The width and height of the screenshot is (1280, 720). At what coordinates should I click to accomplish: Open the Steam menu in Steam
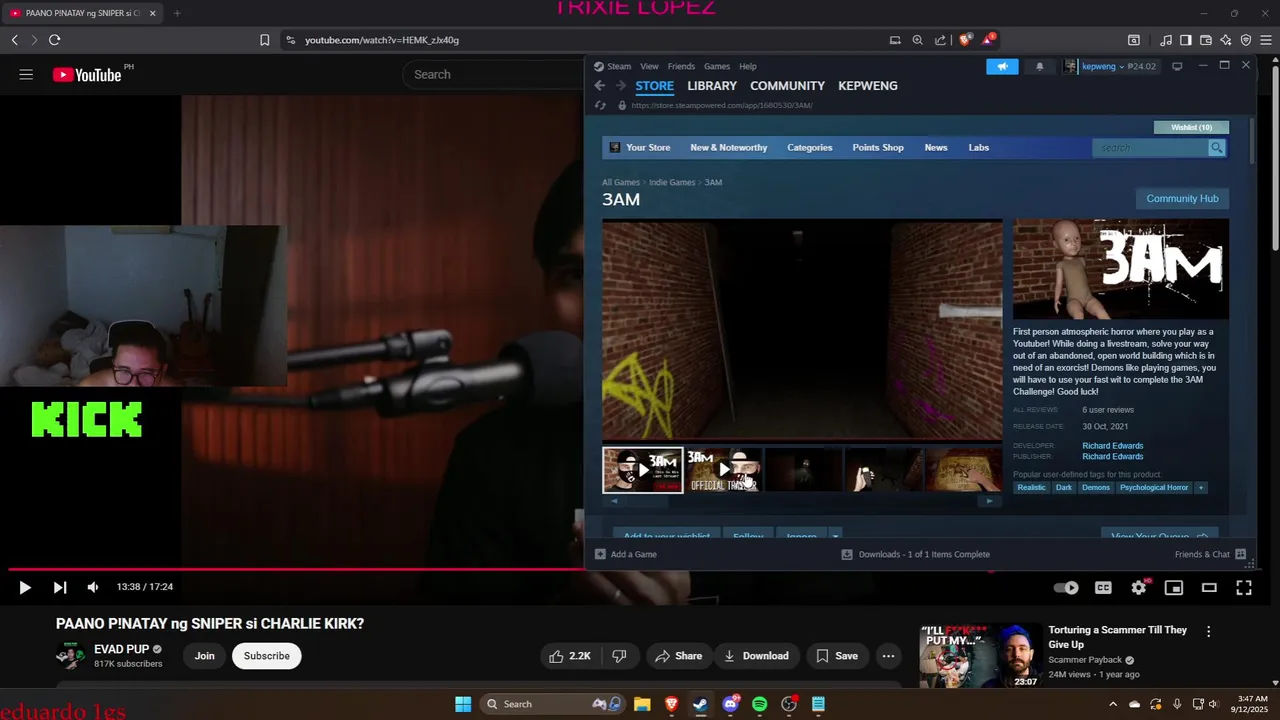tap(619, 66)
